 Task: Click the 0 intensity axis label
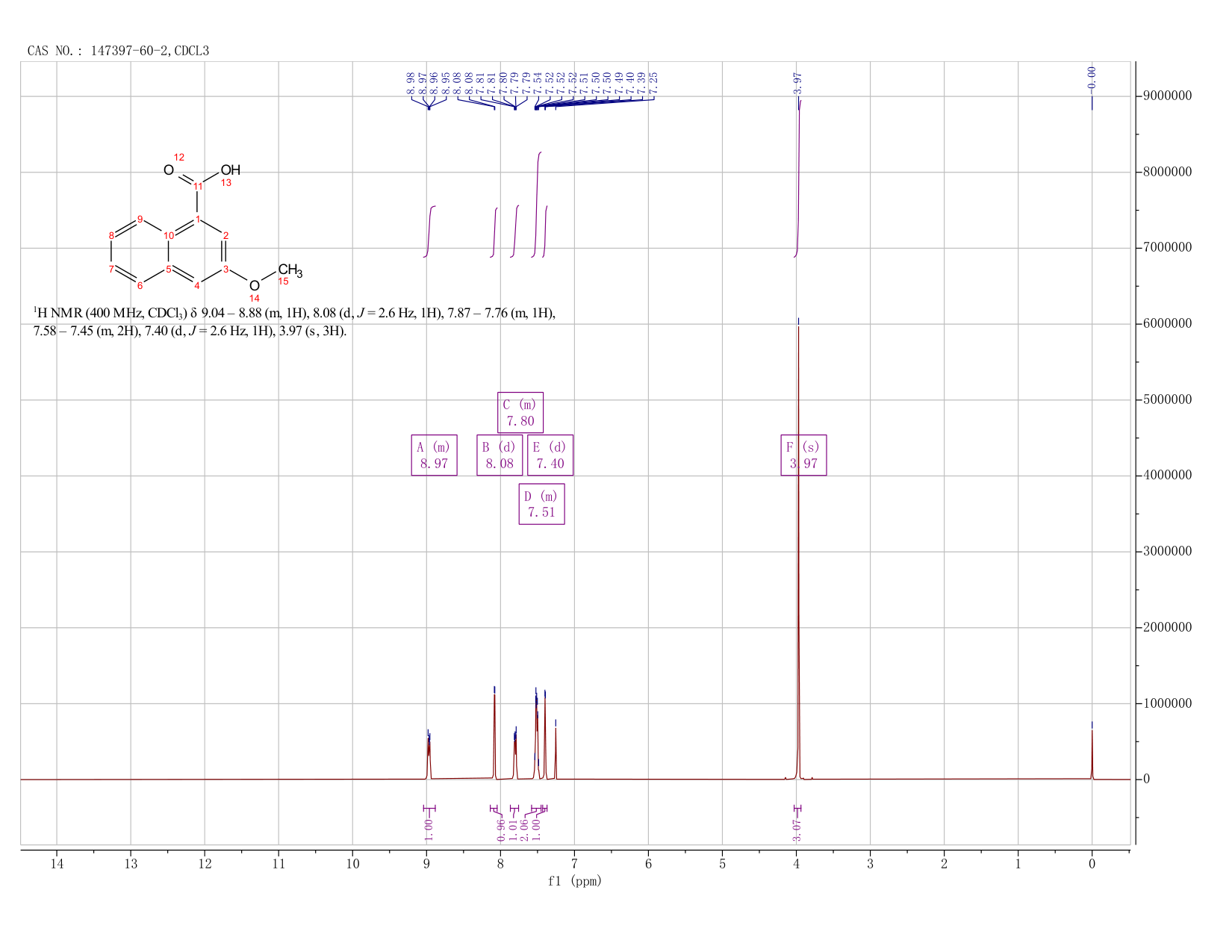[1146, 780]
